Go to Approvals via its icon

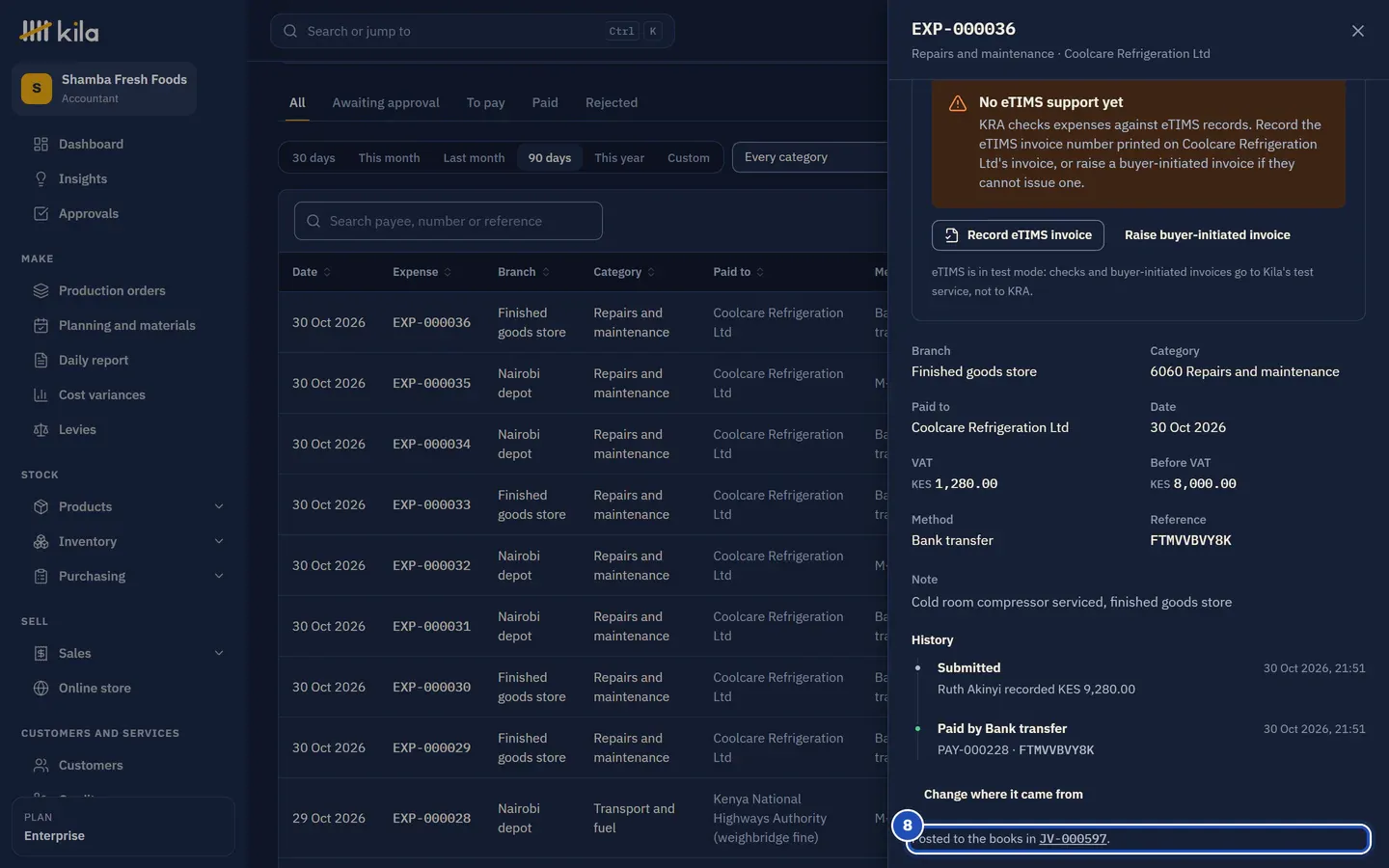41,213
